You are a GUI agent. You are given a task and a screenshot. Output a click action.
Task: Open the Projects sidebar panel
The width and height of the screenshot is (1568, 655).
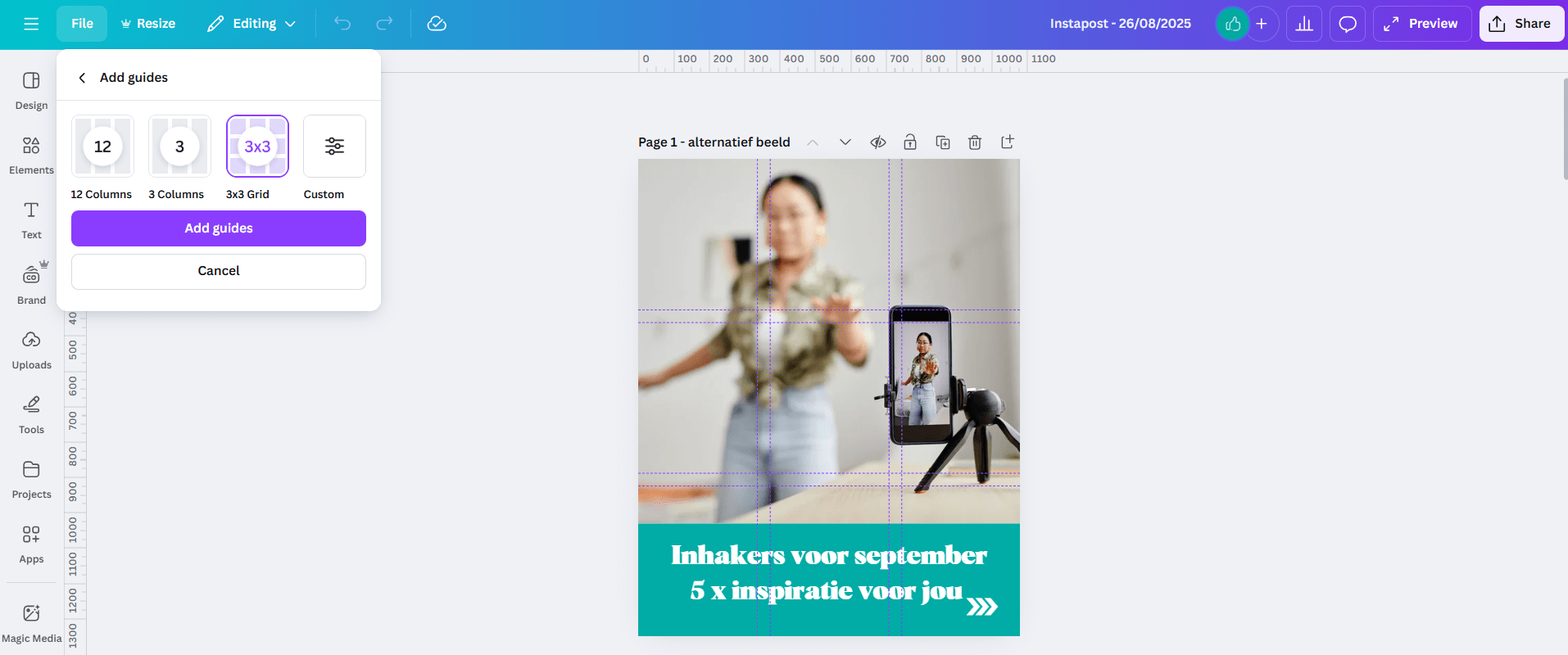[31, 479]
